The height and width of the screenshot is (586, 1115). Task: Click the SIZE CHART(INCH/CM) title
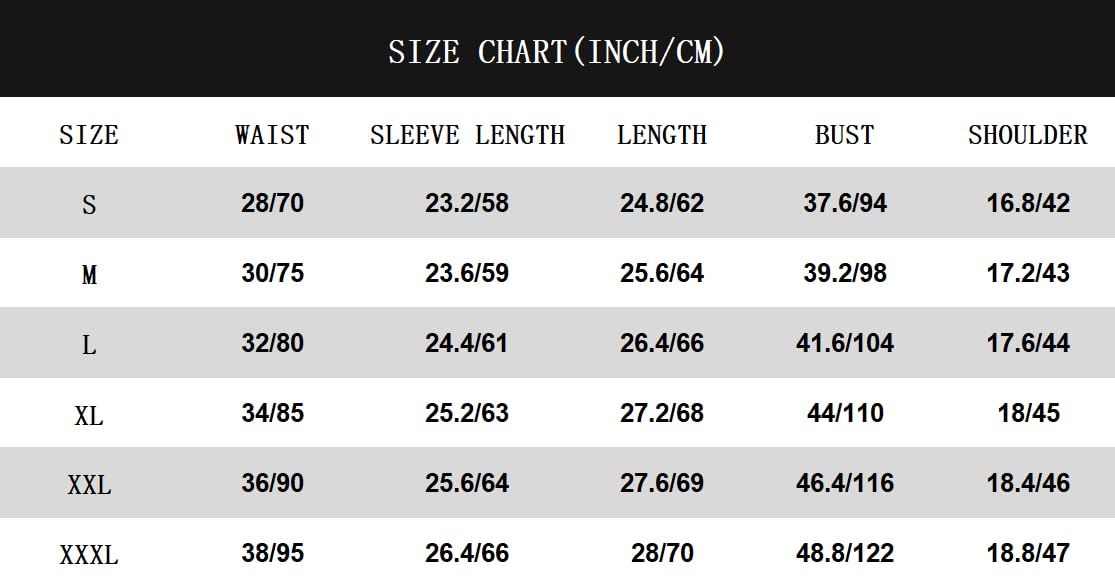[x=556, y=52]
